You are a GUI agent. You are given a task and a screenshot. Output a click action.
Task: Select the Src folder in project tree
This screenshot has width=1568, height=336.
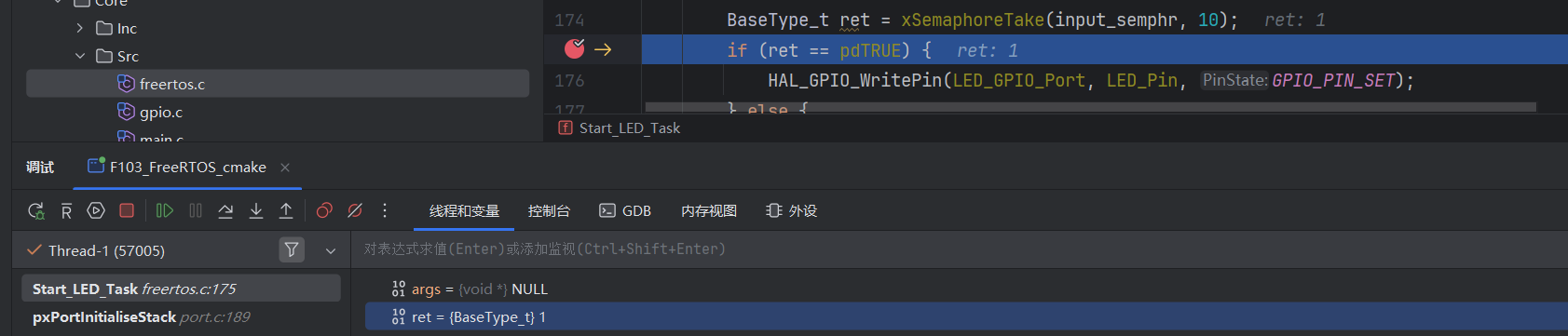[117, 57]
